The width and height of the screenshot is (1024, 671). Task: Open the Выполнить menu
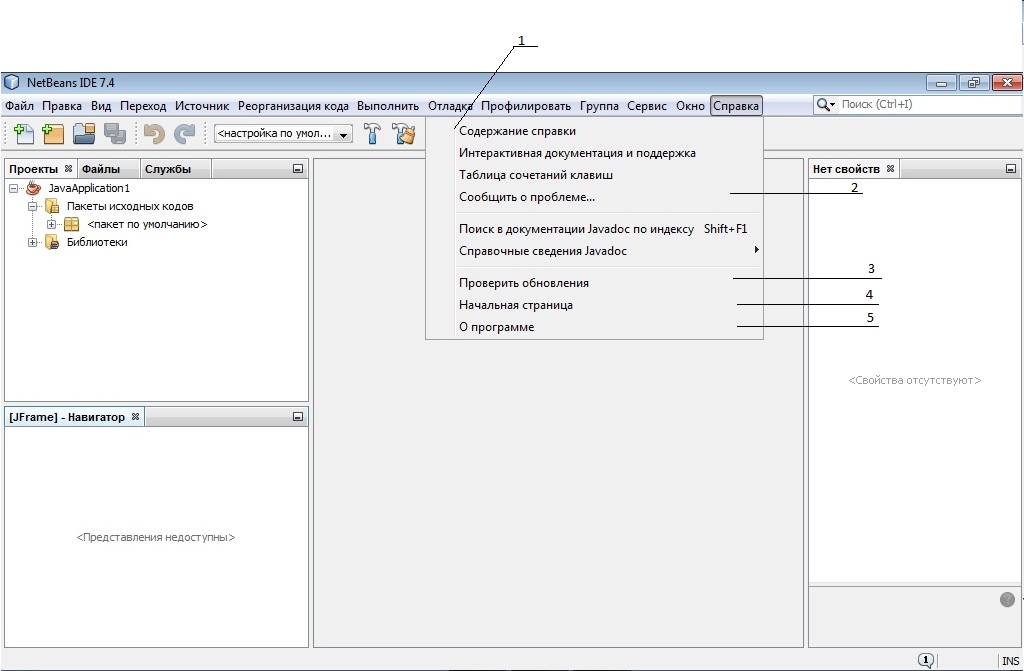[388, 106]
